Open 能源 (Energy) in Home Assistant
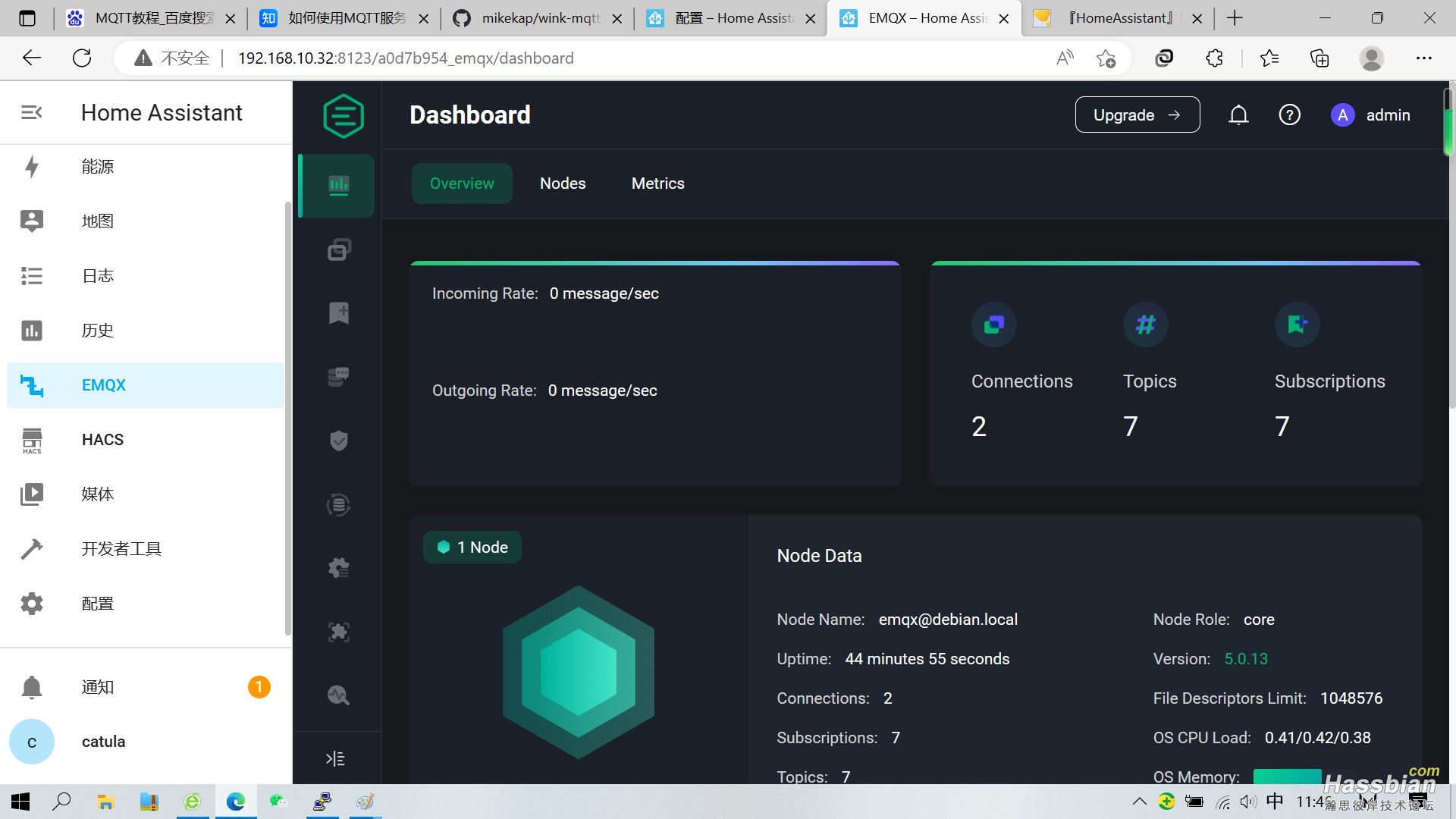 pos(145,167)
